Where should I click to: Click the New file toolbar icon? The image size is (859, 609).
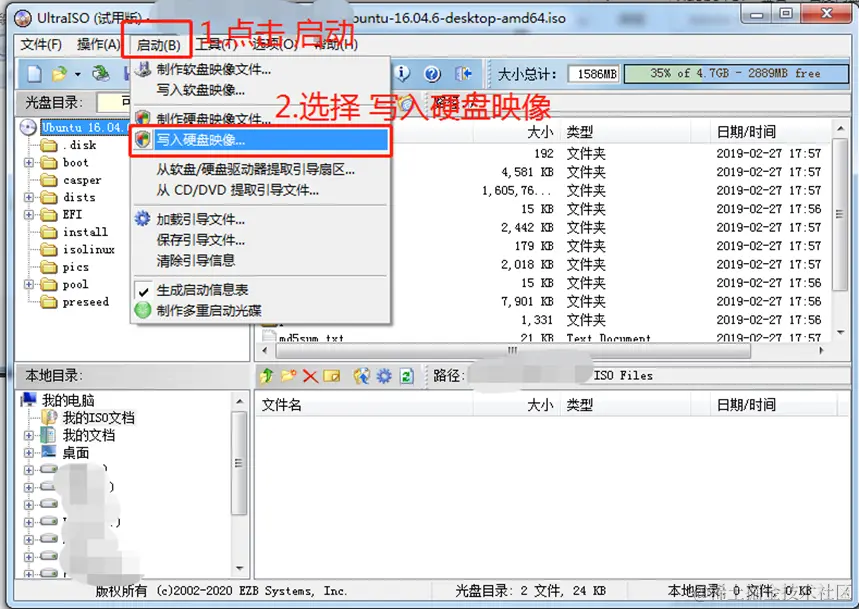[x=35, y=73]
